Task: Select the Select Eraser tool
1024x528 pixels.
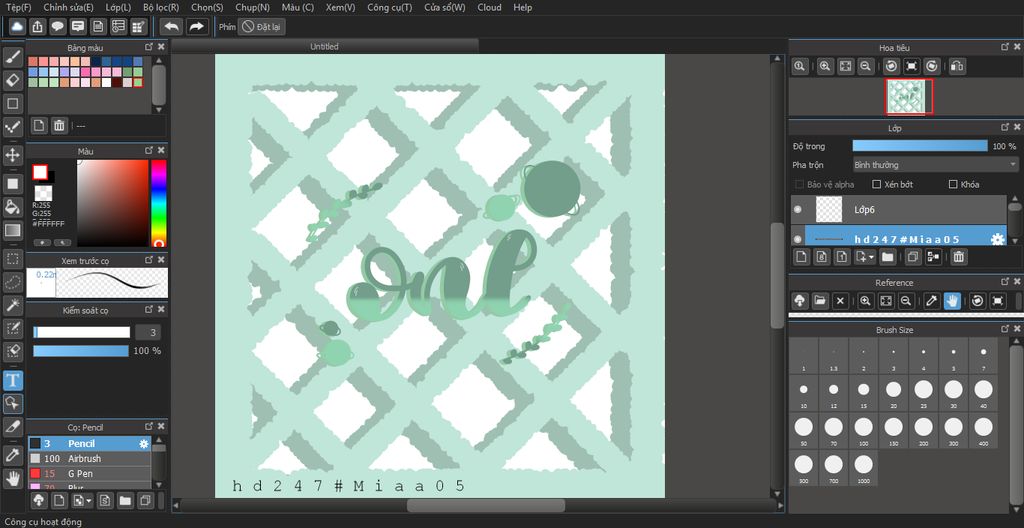Action: pyautogui.click(x=13, y=350)
